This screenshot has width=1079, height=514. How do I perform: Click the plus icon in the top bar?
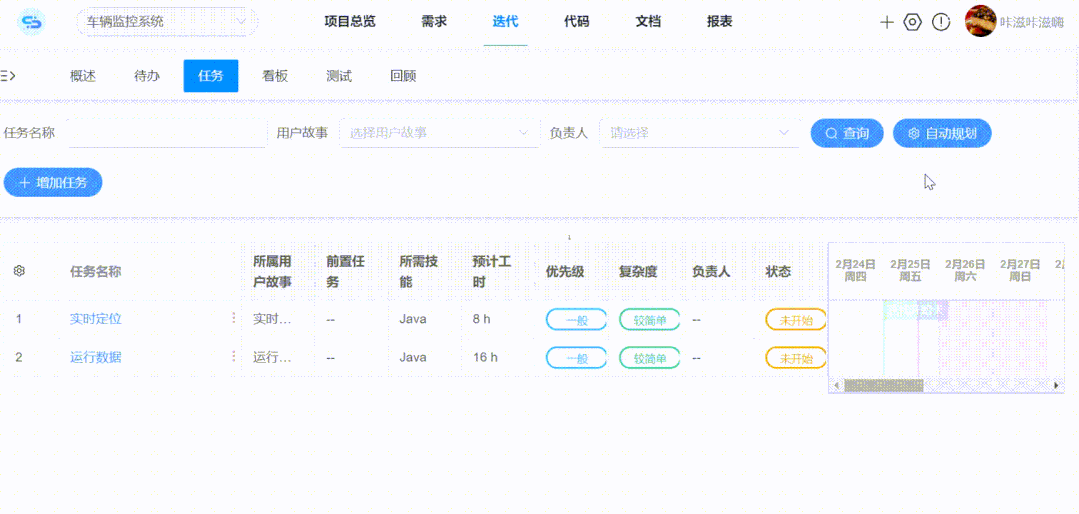point(887,22)
